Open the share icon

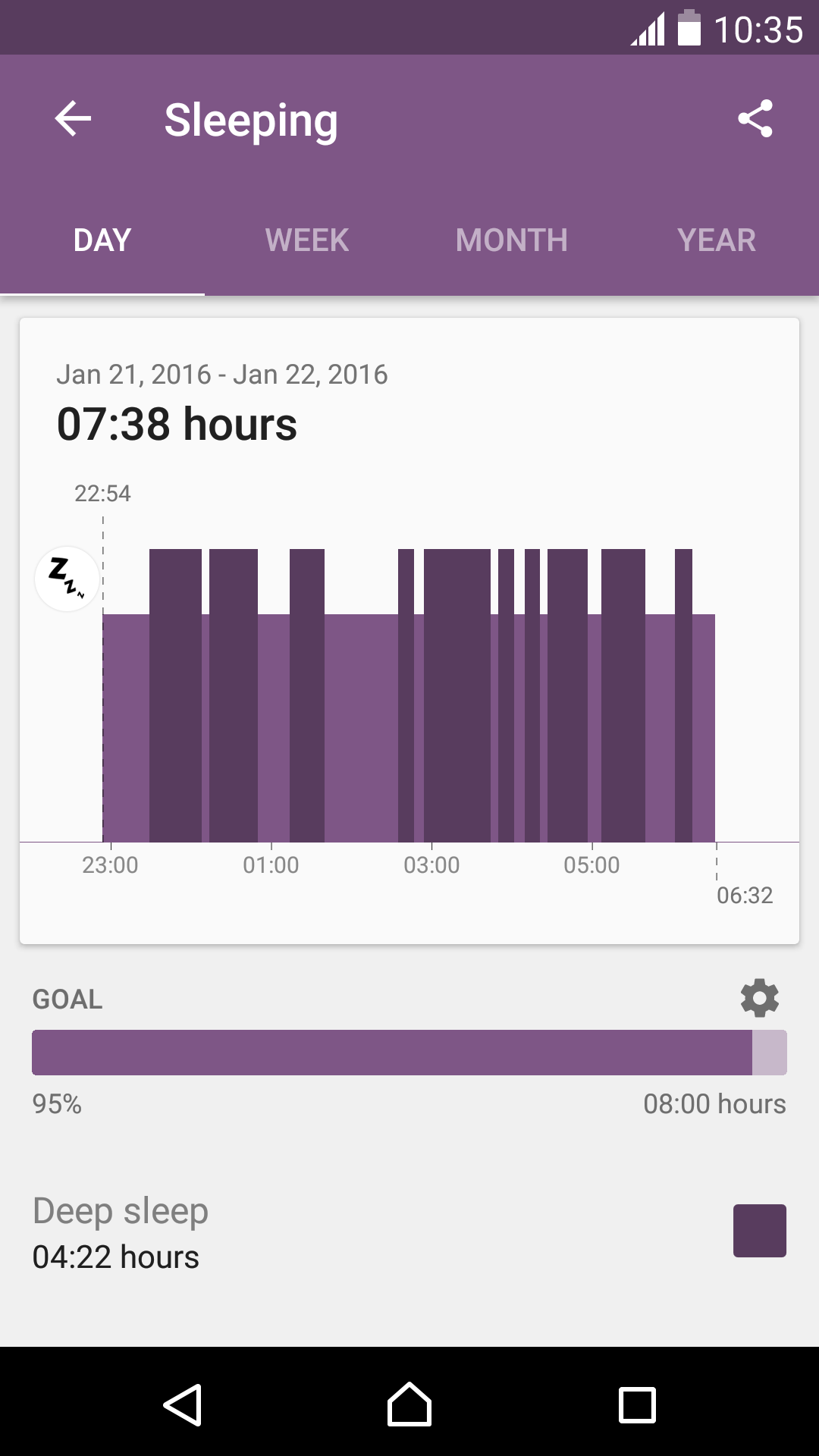(x=755, y=119)
